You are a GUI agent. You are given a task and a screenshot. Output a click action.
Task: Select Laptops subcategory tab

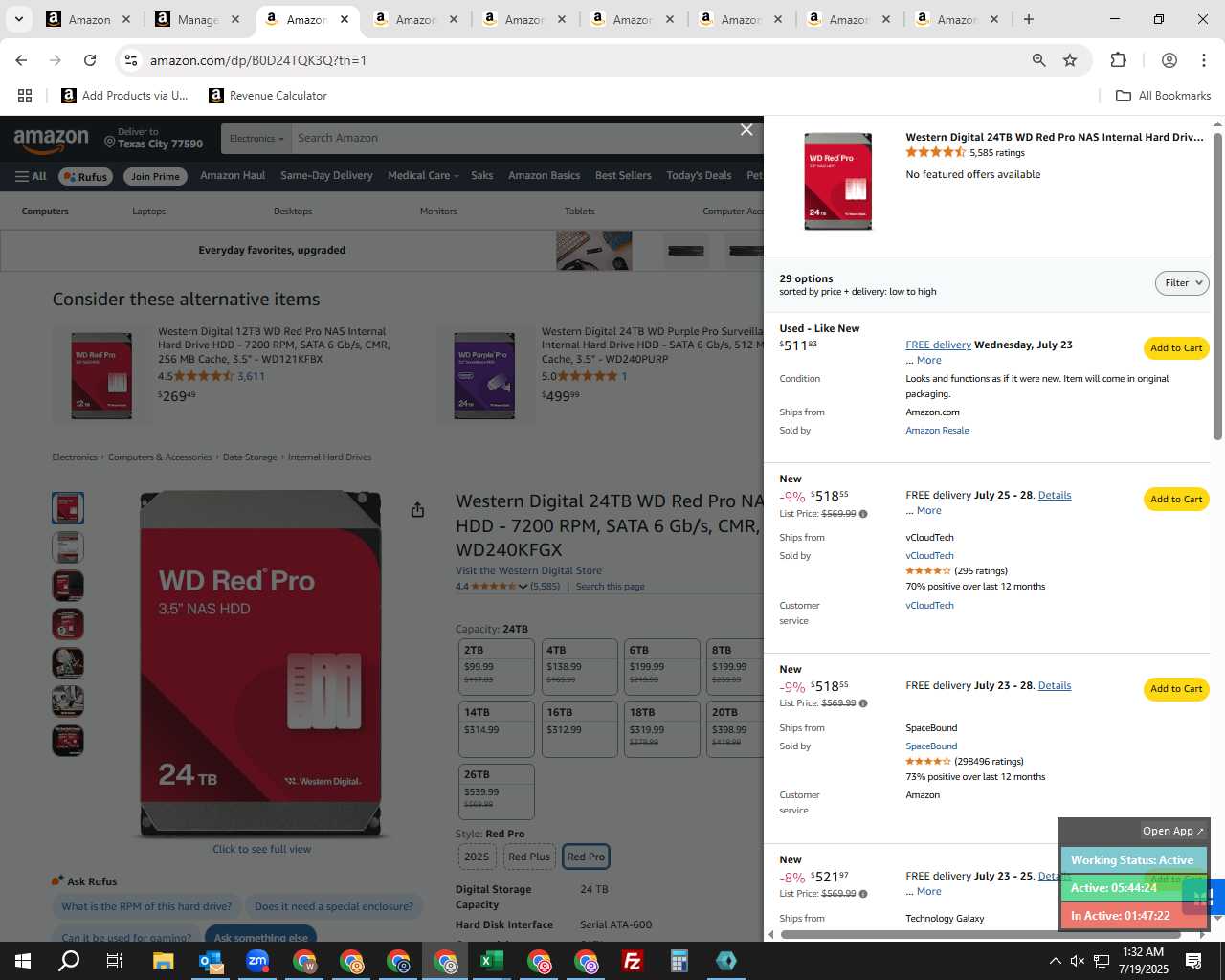click(149, 212)
